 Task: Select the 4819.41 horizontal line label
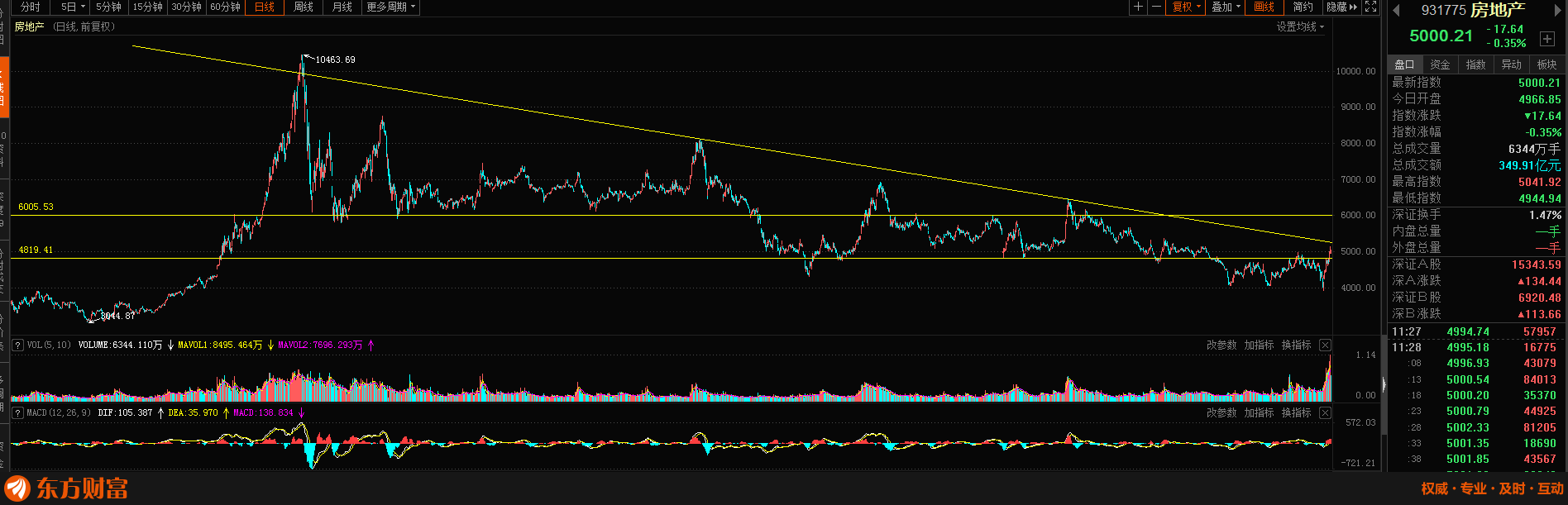tap(36, 250)
